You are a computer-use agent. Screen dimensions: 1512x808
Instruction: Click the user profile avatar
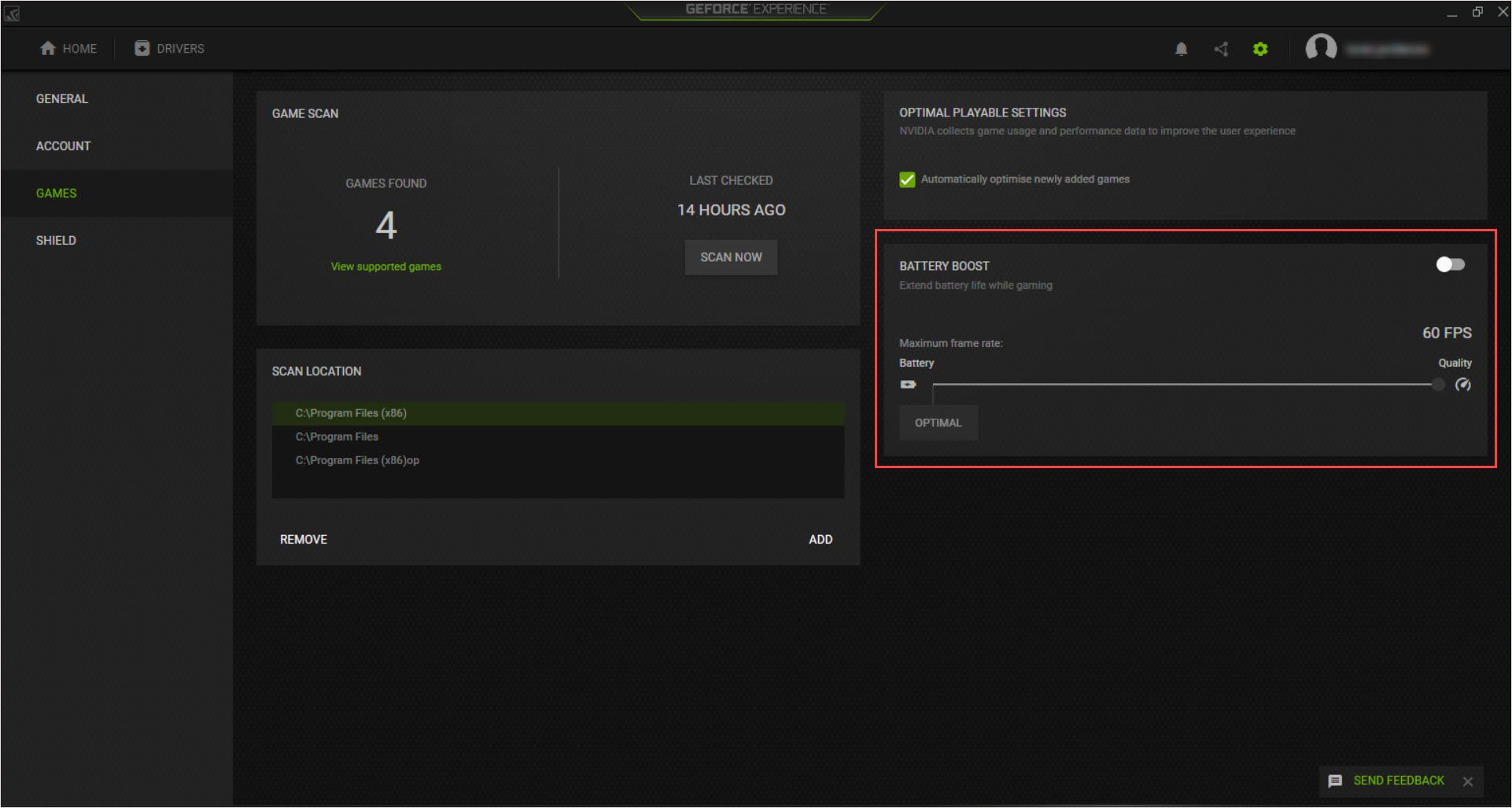pos(1321,48)
